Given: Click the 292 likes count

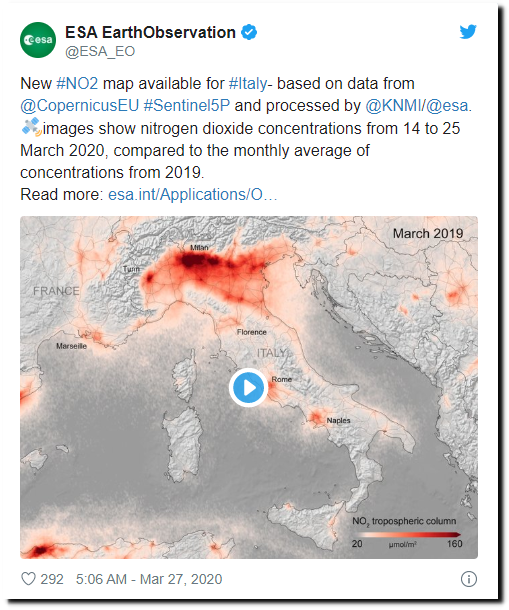Looking at the screenshot, I should (x=52, y=579).
